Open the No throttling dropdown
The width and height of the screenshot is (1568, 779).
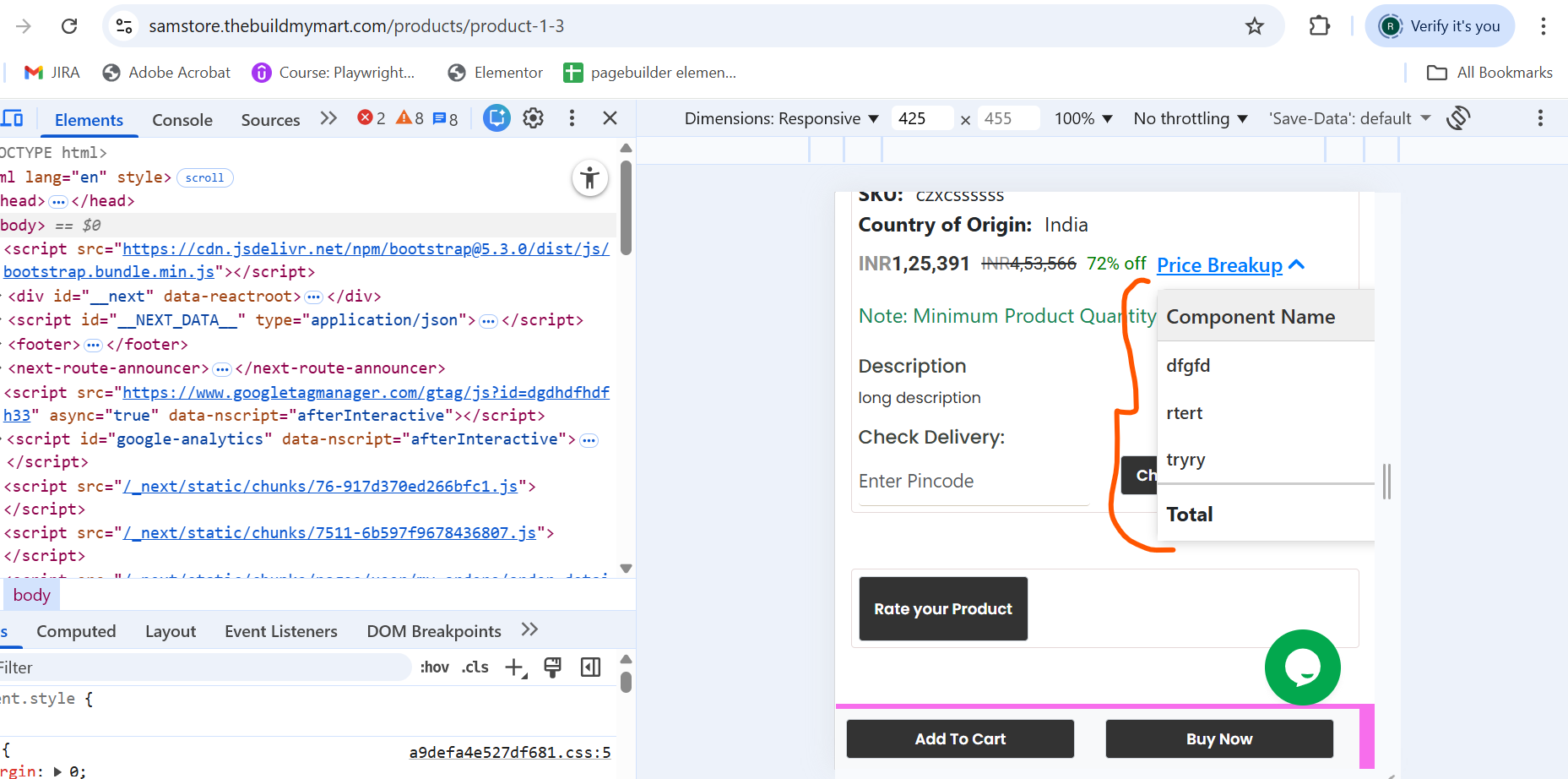point(1191,118)
